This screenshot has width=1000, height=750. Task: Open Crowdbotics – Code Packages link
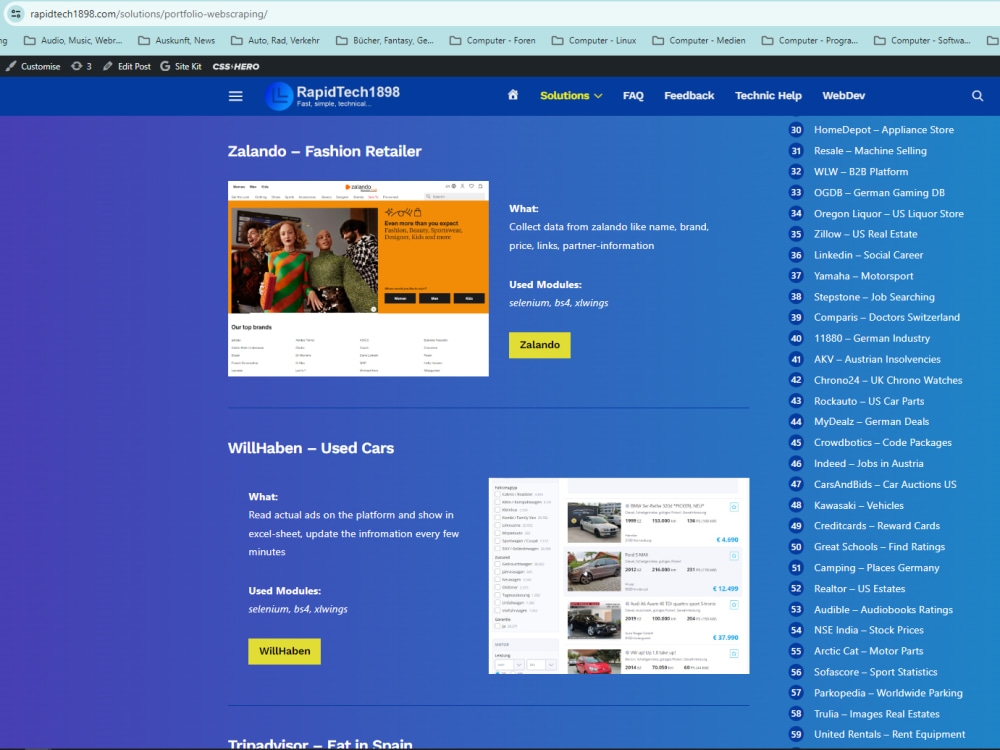coord(883,443)
